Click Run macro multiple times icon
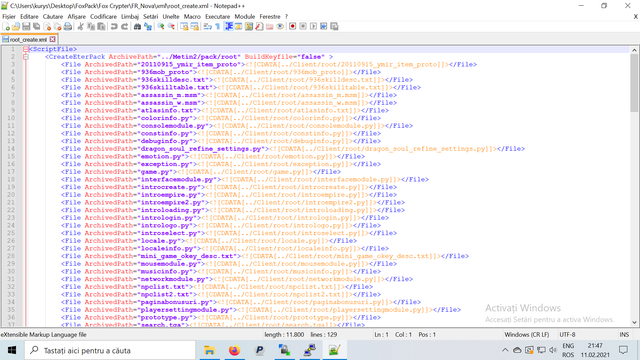 click(323, 27)
